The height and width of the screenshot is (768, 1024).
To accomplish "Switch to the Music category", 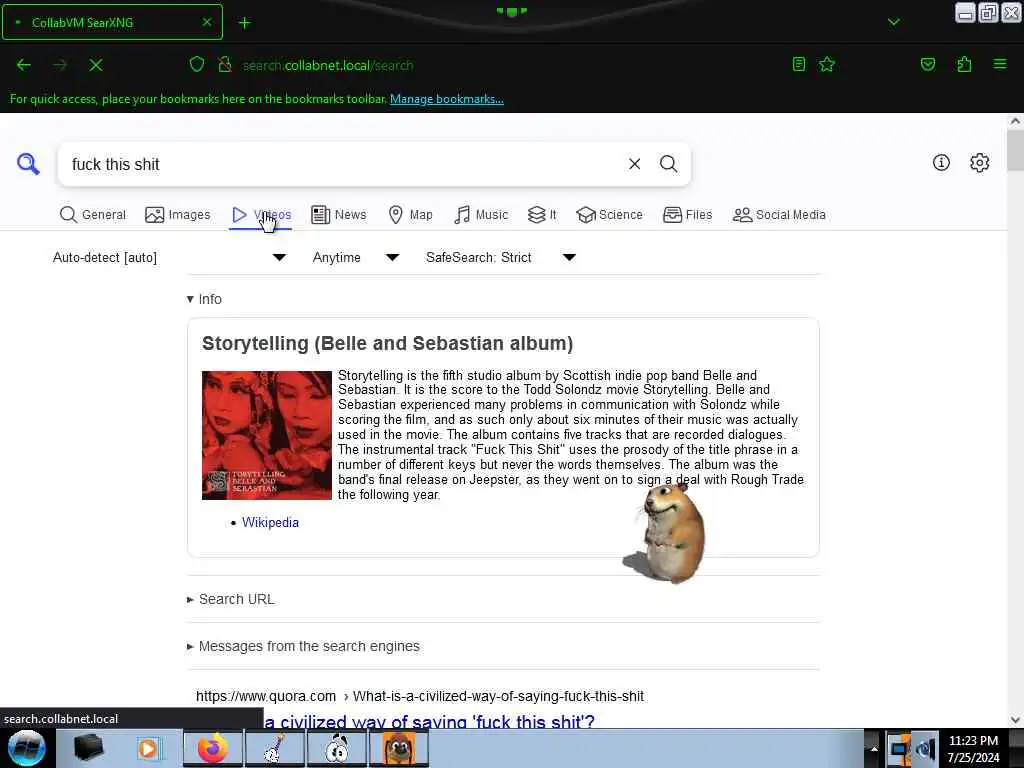I will coord(481,215).
